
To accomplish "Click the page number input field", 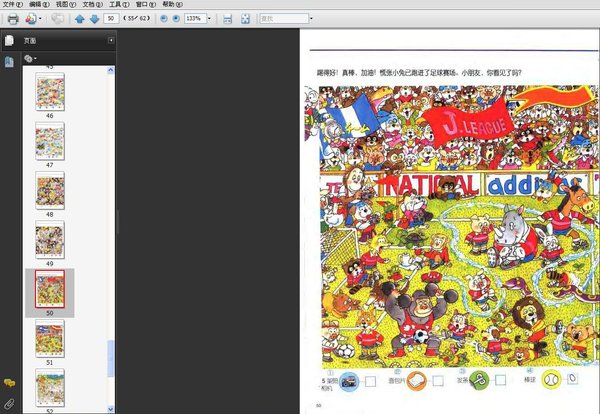I will [111, 18].
